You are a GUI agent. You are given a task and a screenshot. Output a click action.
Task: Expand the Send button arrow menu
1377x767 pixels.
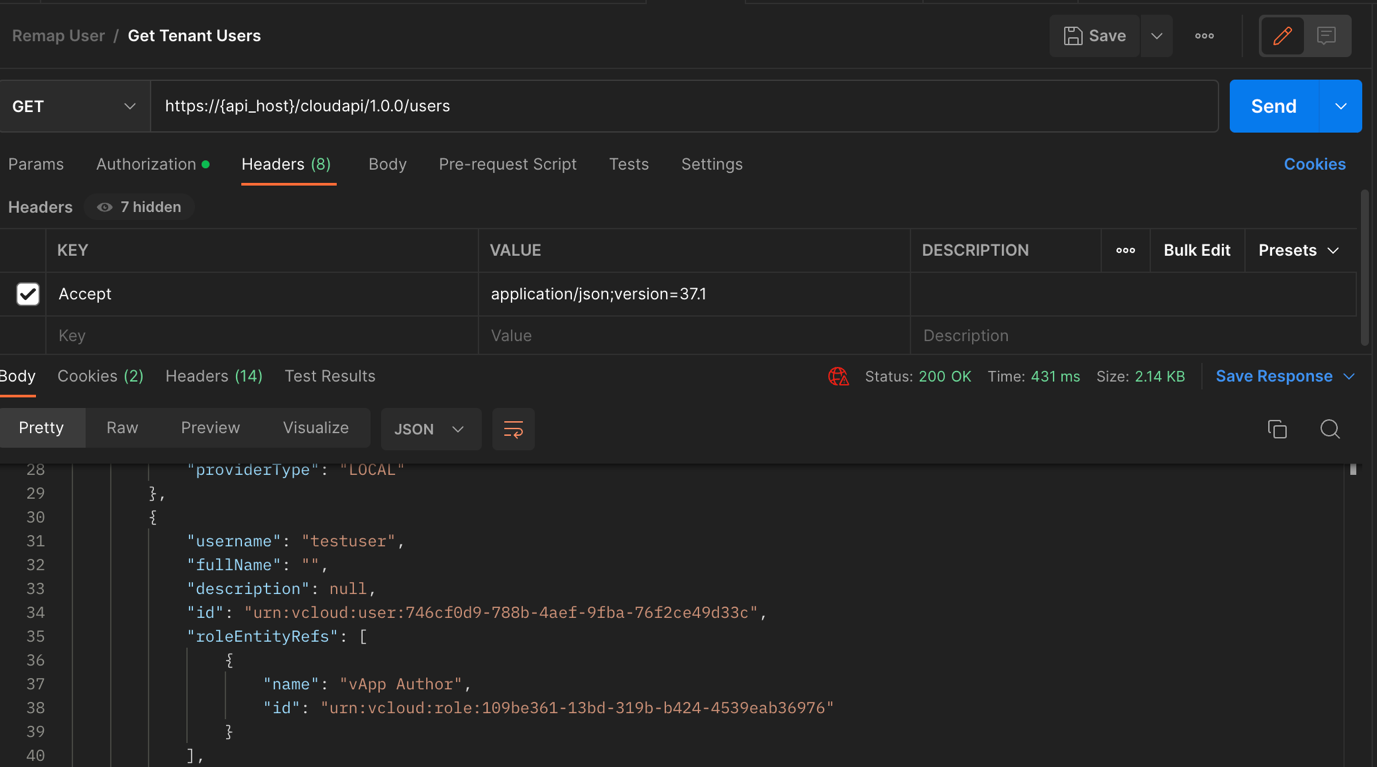1340,106
